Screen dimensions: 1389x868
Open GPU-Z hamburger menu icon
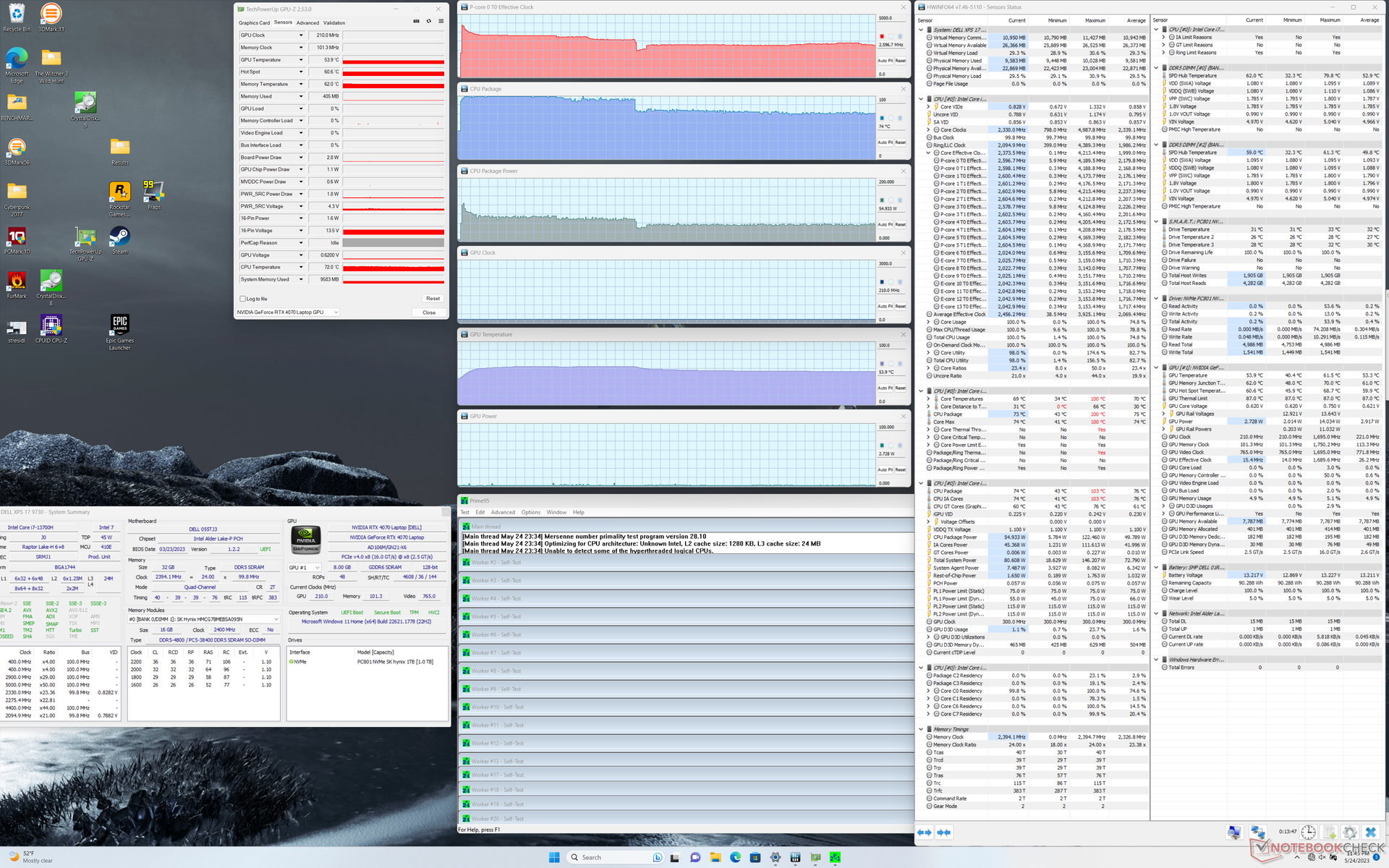[441, 21]
